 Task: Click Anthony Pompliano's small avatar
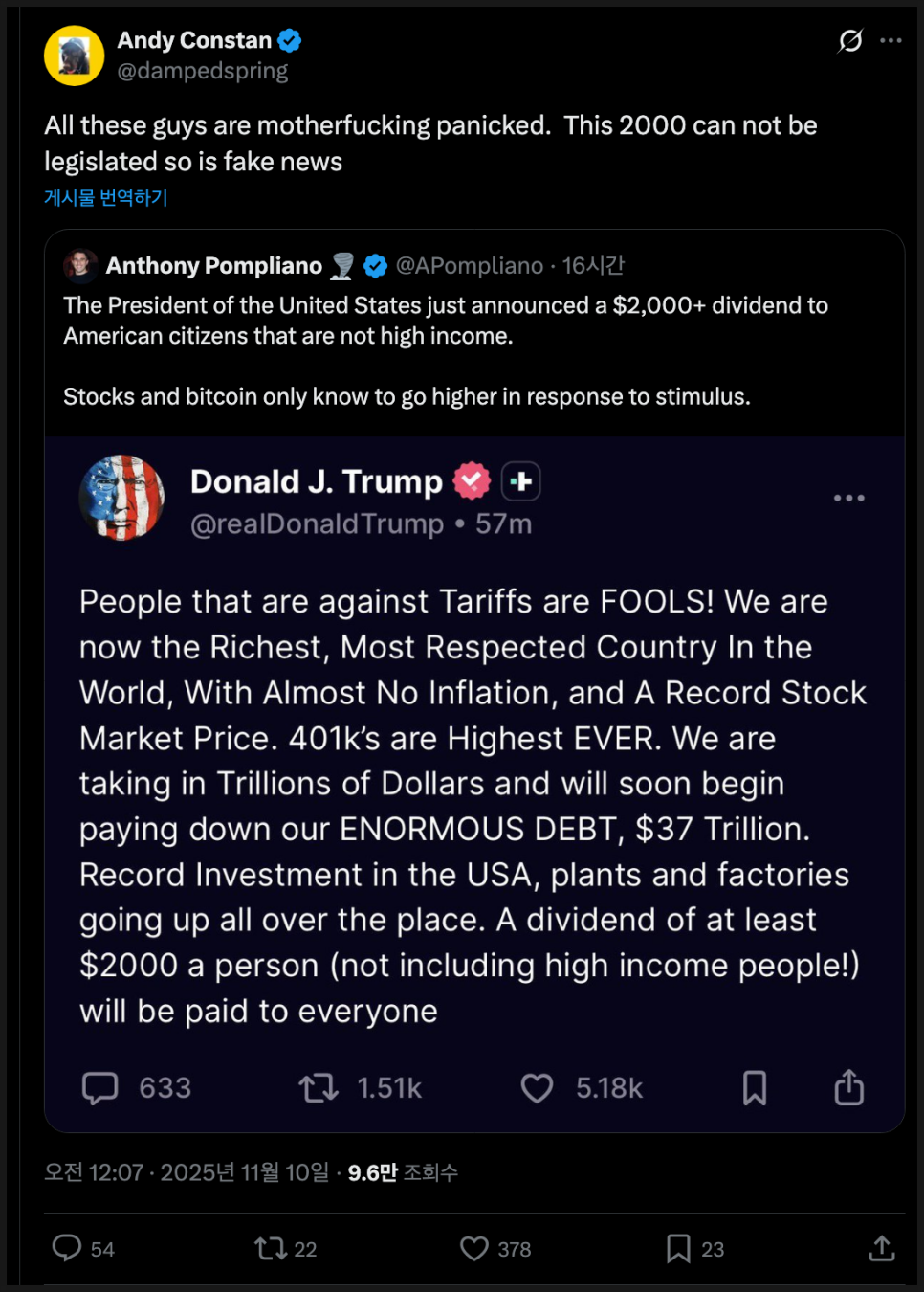80,265
